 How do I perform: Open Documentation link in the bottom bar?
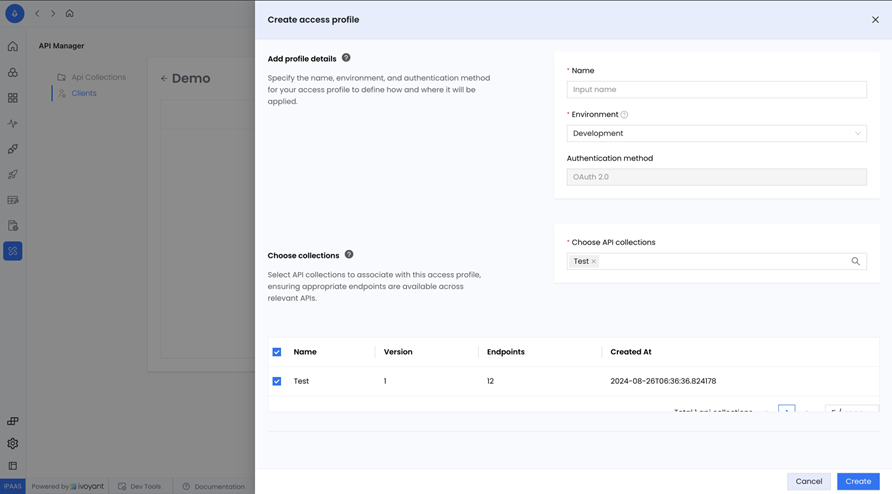pyautogui.click(x=213, y=486)
